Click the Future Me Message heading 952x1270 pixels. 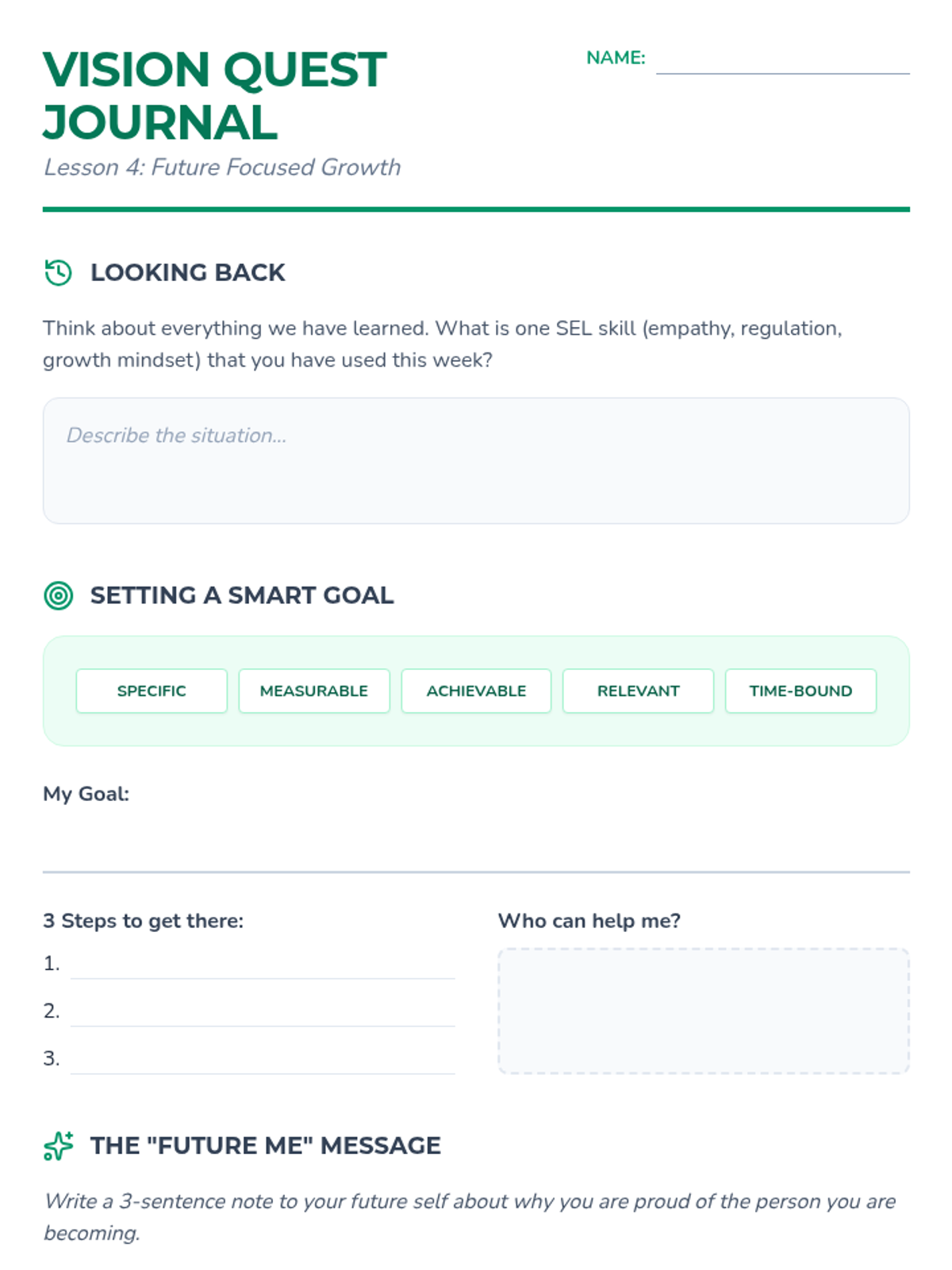tap(265, 1145)
